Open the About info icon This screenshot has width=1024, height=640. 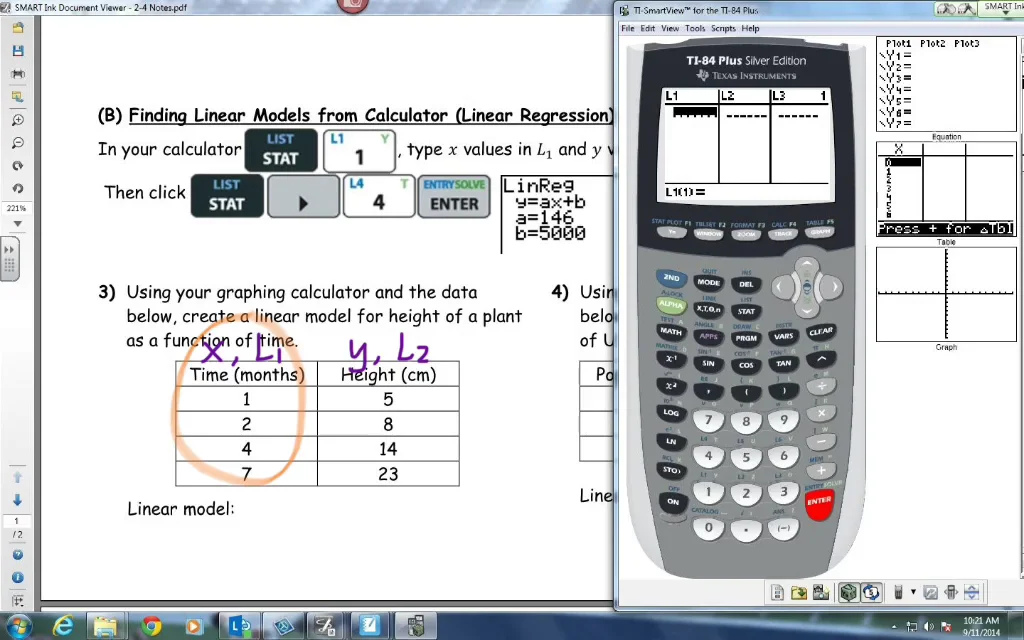point(18,578)
